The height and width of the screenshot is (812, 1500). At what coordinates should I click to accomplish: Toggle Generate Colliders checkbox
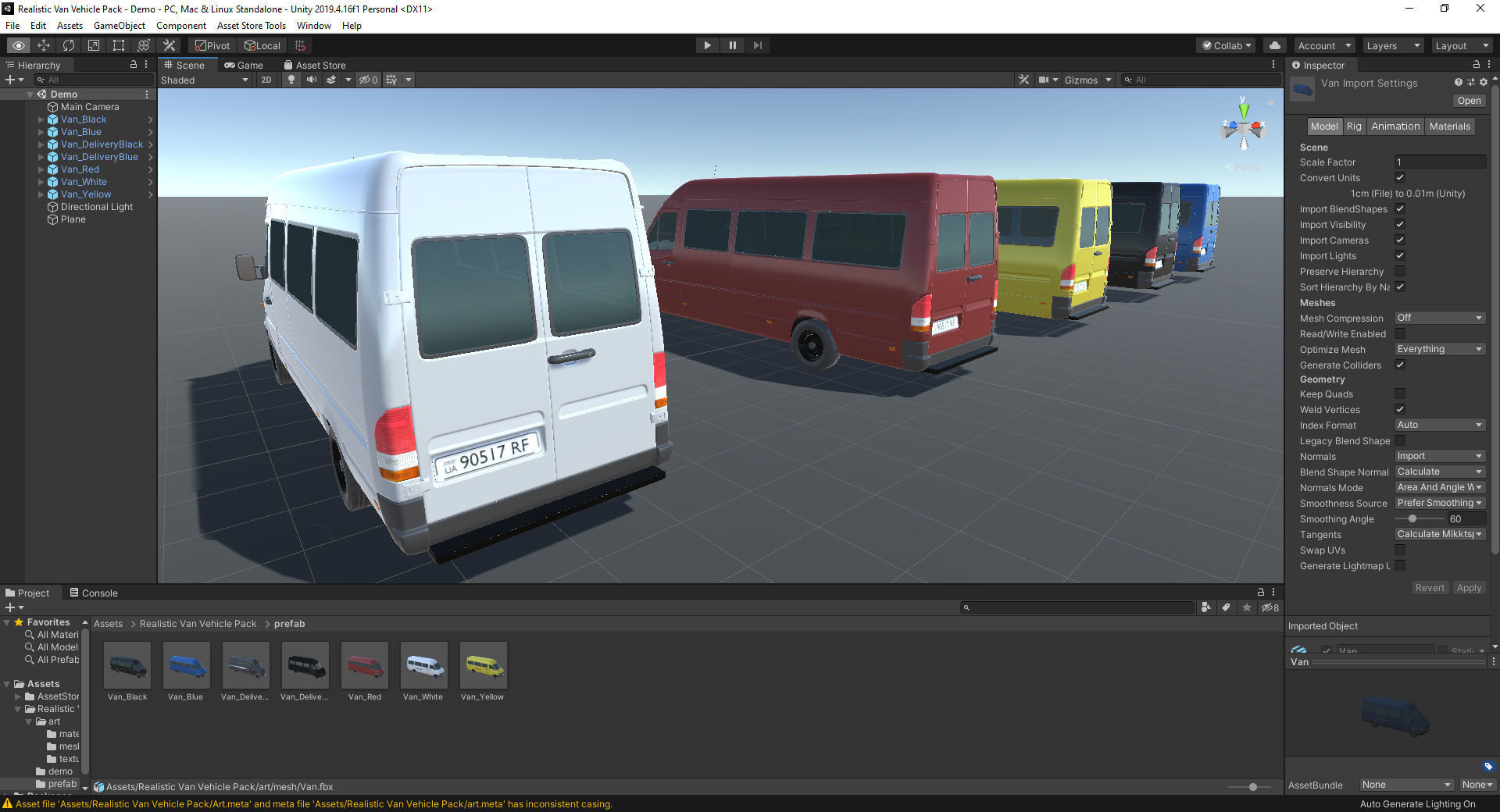(x=1400, y=365)
